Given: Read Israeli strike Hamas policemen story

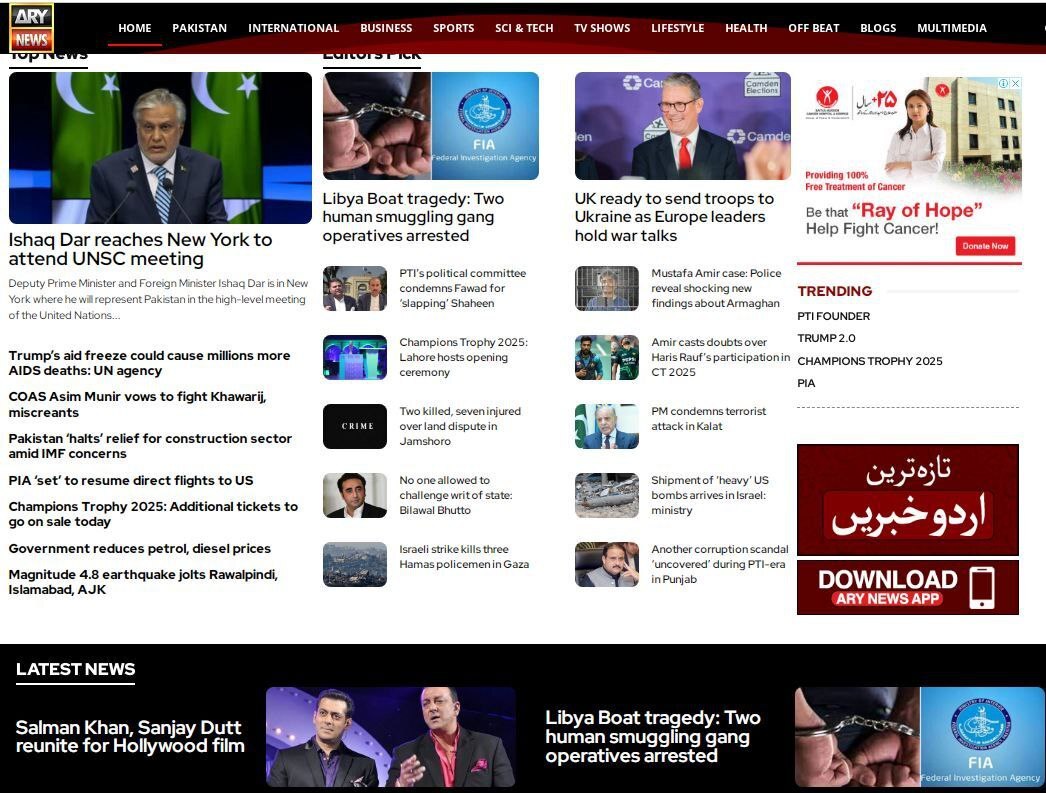Looking at the screenshot, I should (x=464, y=556).
